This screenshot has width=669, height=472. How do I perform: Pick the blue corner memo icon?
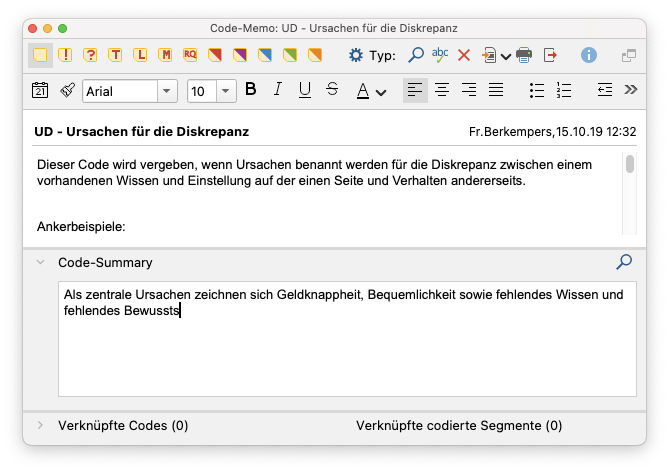265,55
